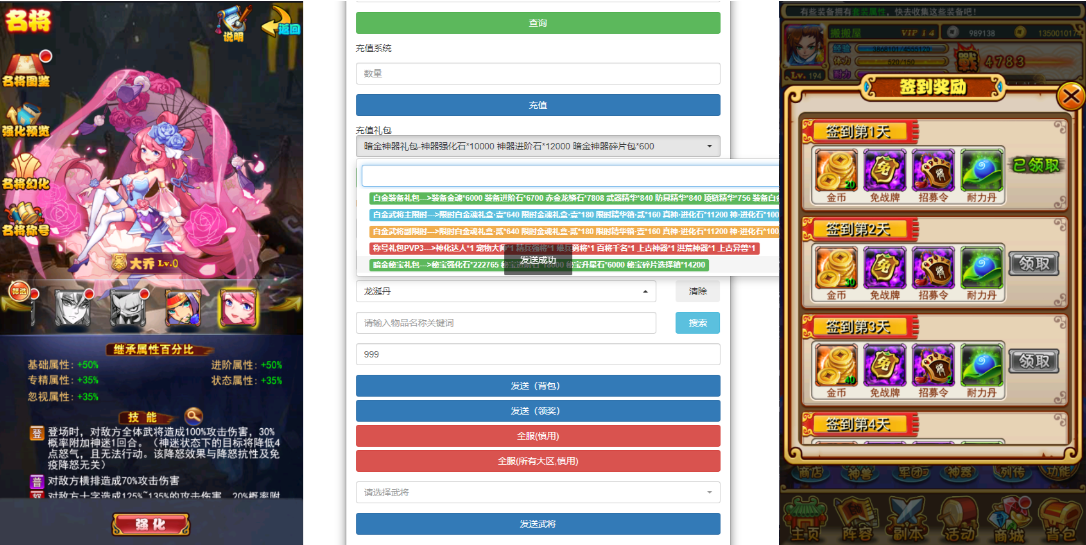The image size is (1086, 545).
Task: Open the 说明 help scroll icon
Action: point(233,22)
